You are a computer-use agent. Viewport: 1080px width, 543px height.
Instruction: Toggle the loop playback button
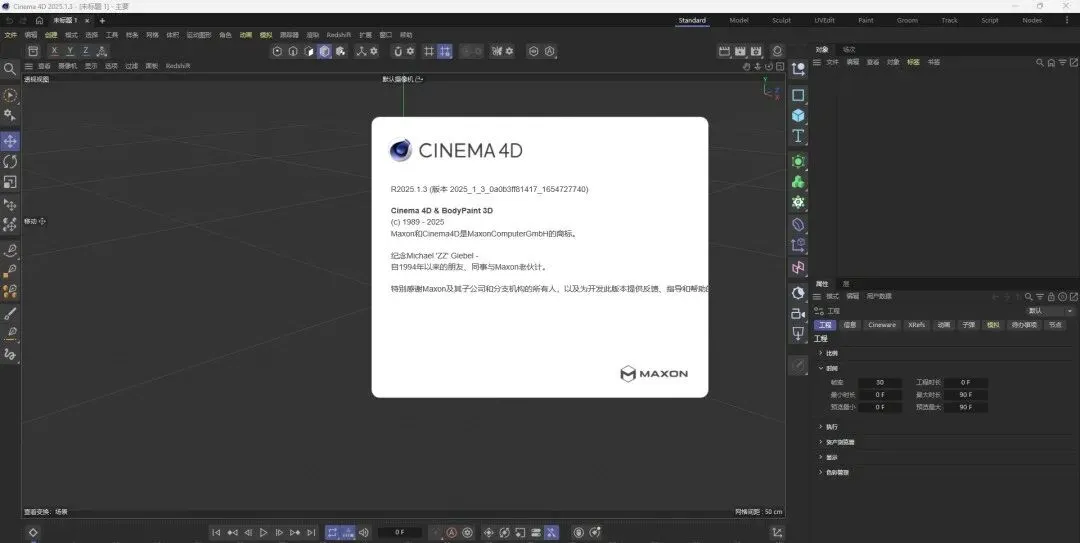(332, 533)
